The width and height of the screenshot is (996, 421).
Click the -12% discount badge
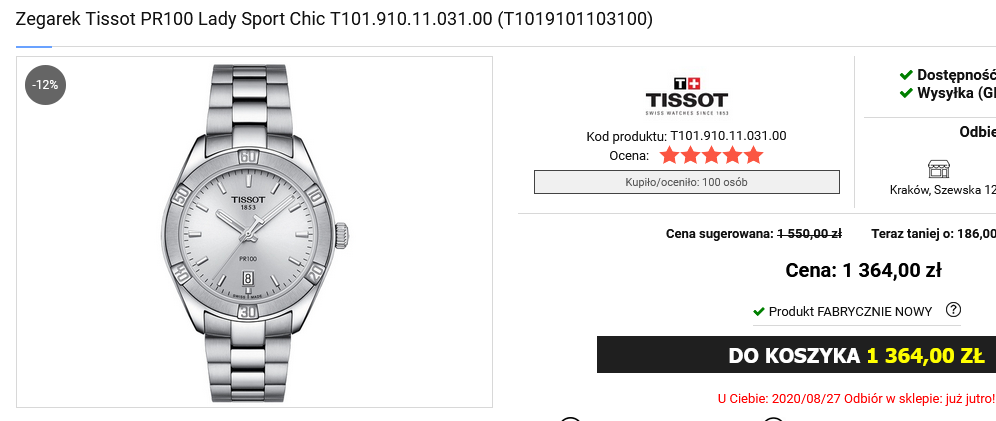[x=45, y=84]
